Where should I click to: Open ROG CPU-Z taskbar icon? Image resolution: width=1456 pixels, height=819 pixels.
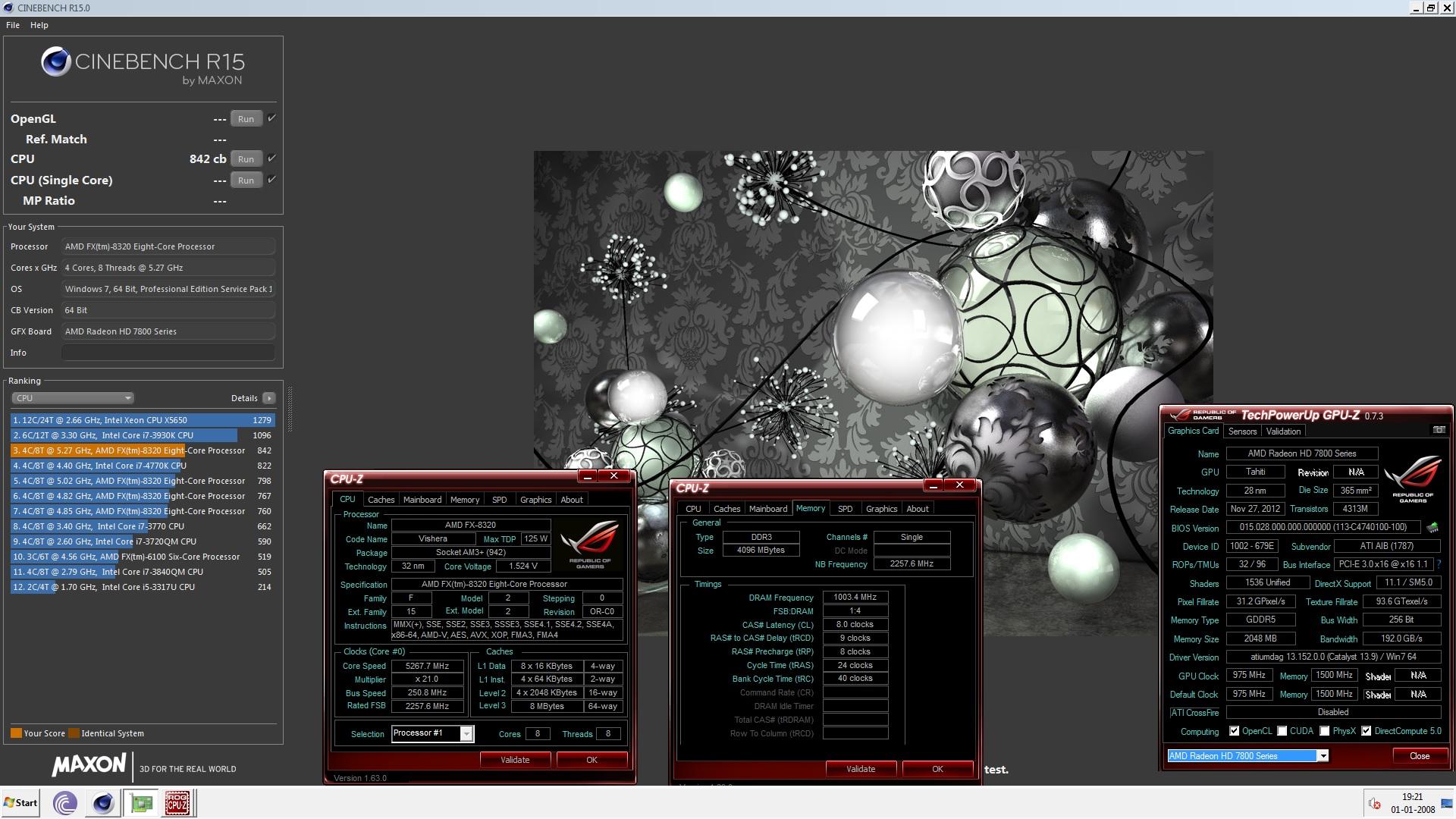point(177,802)
